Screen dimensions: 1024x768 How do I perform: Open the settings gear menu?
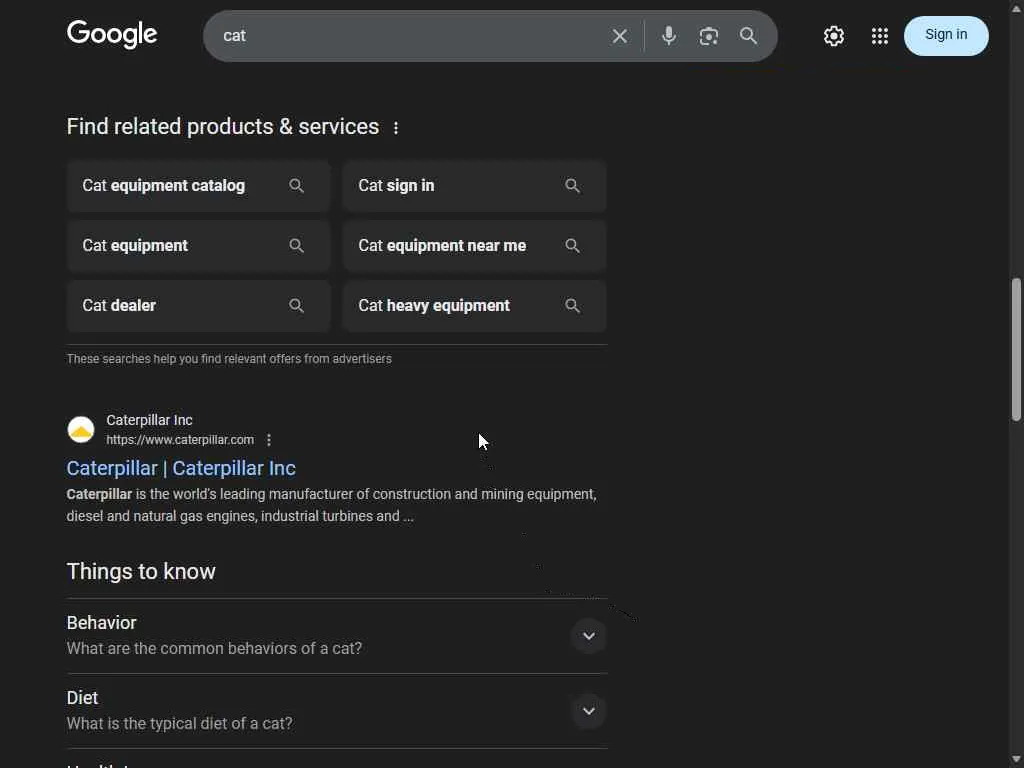(834, 36)
